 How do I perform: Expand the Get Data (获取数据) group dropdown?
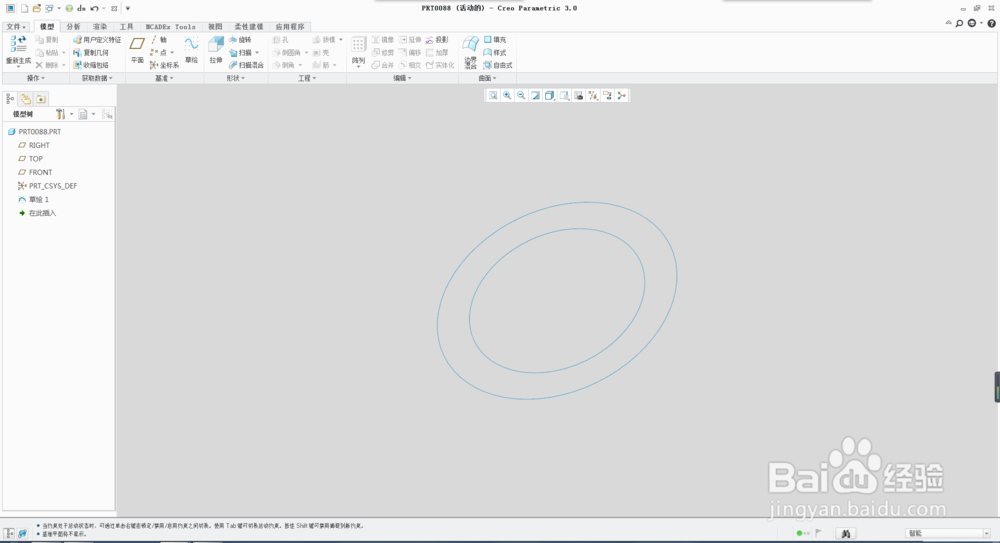(x=97, y=78)
